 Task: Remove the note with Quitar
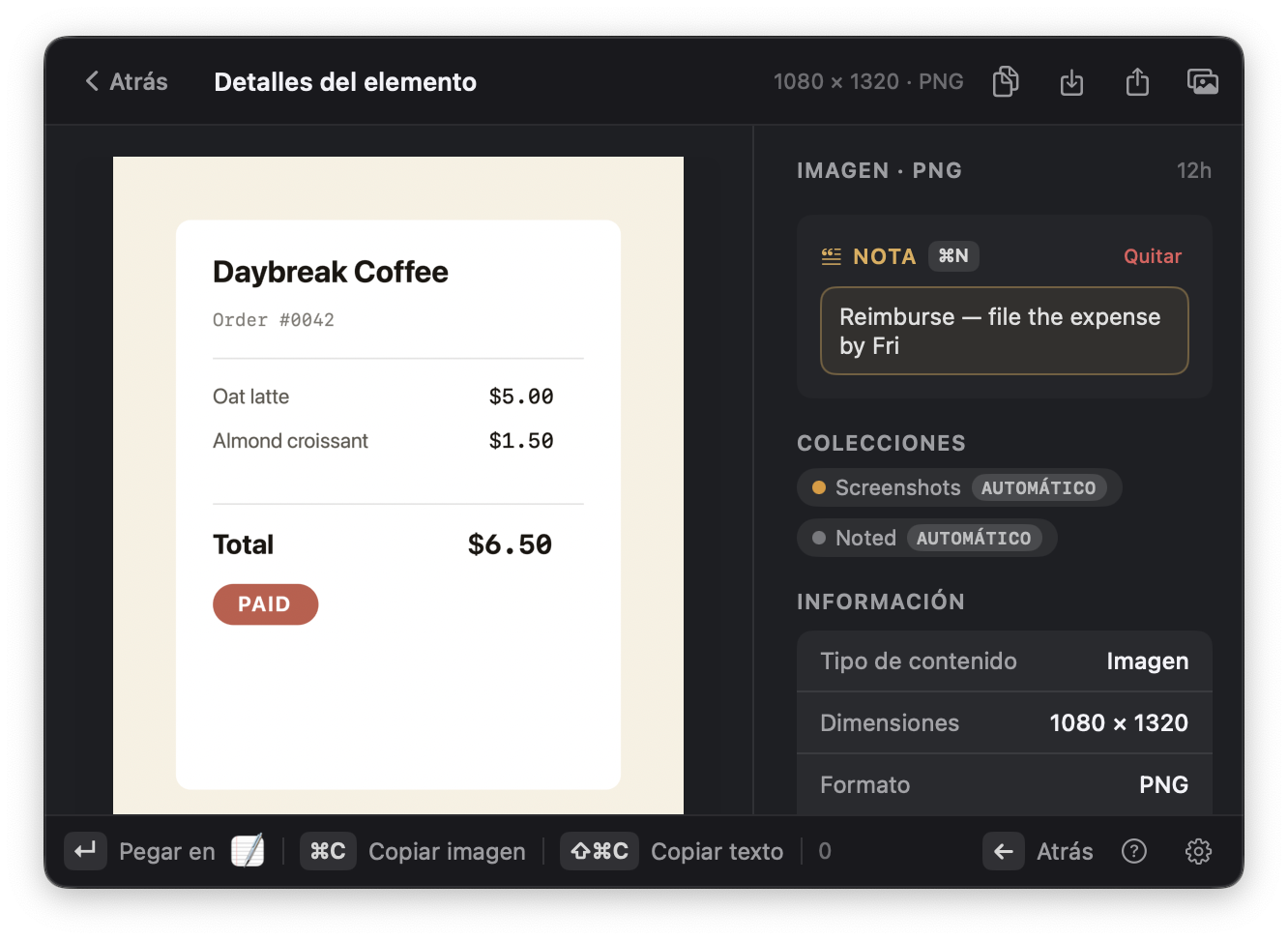[1152, 256]
